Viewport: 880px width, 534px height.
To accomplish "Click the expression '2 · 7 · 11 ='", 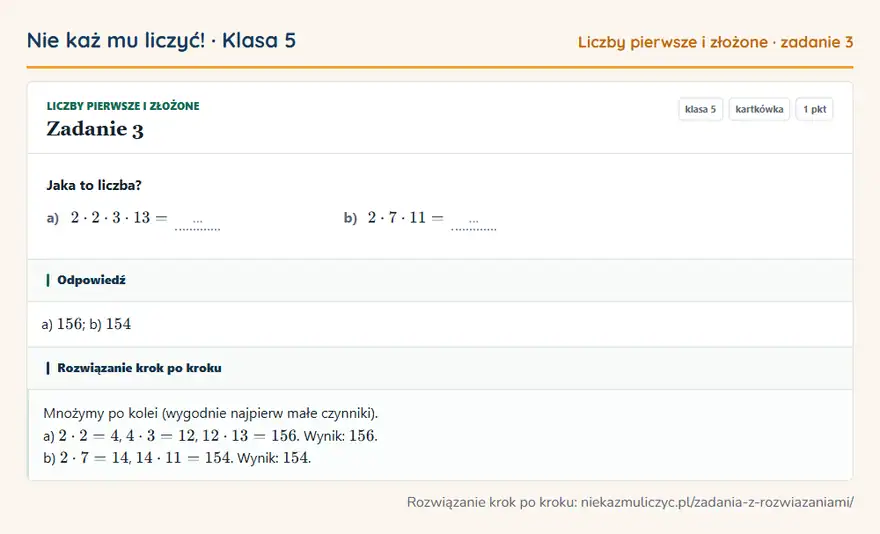I will click(406, 217).
